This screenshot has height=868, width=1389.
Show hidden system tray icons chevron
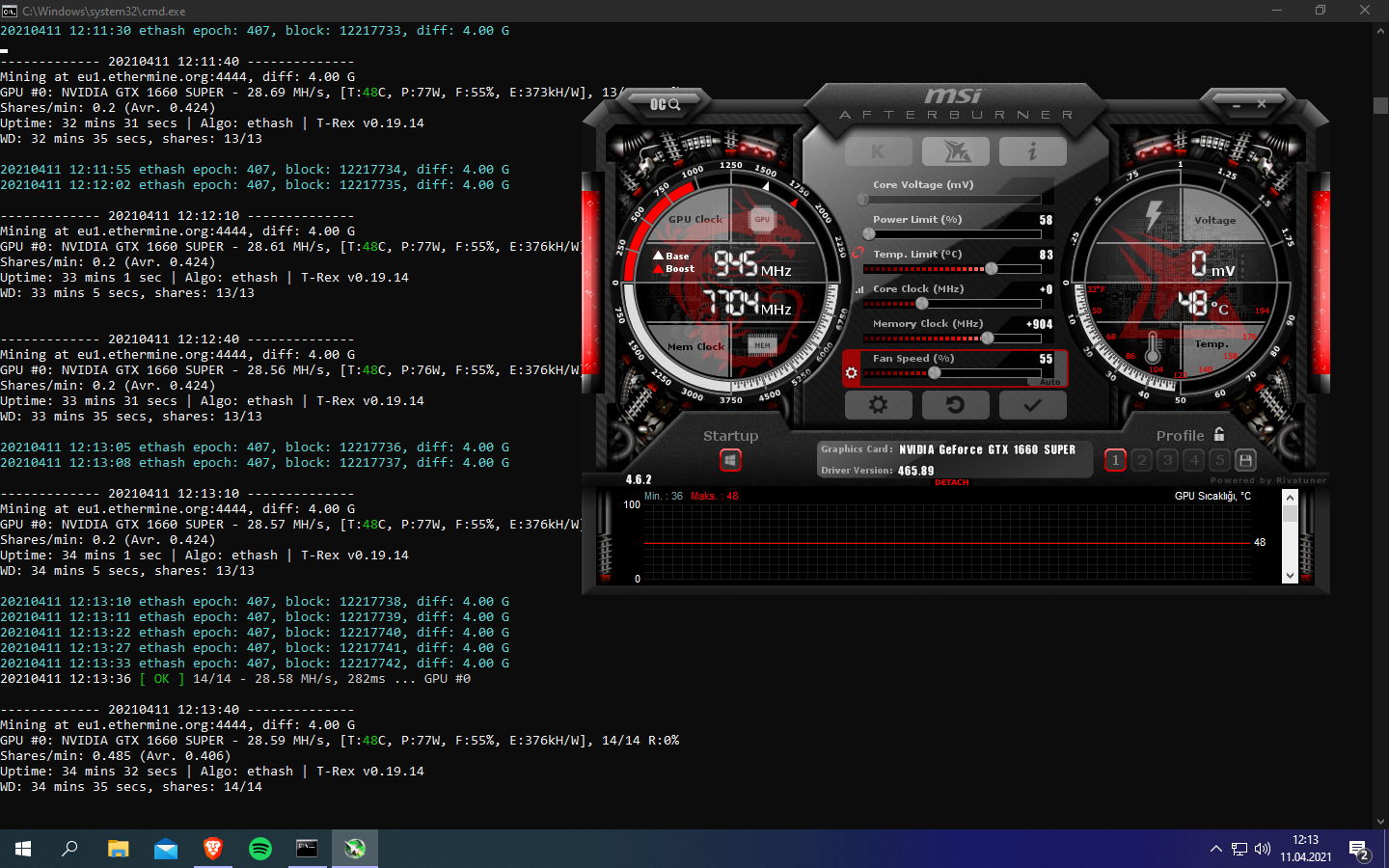tap(1215, 849)
